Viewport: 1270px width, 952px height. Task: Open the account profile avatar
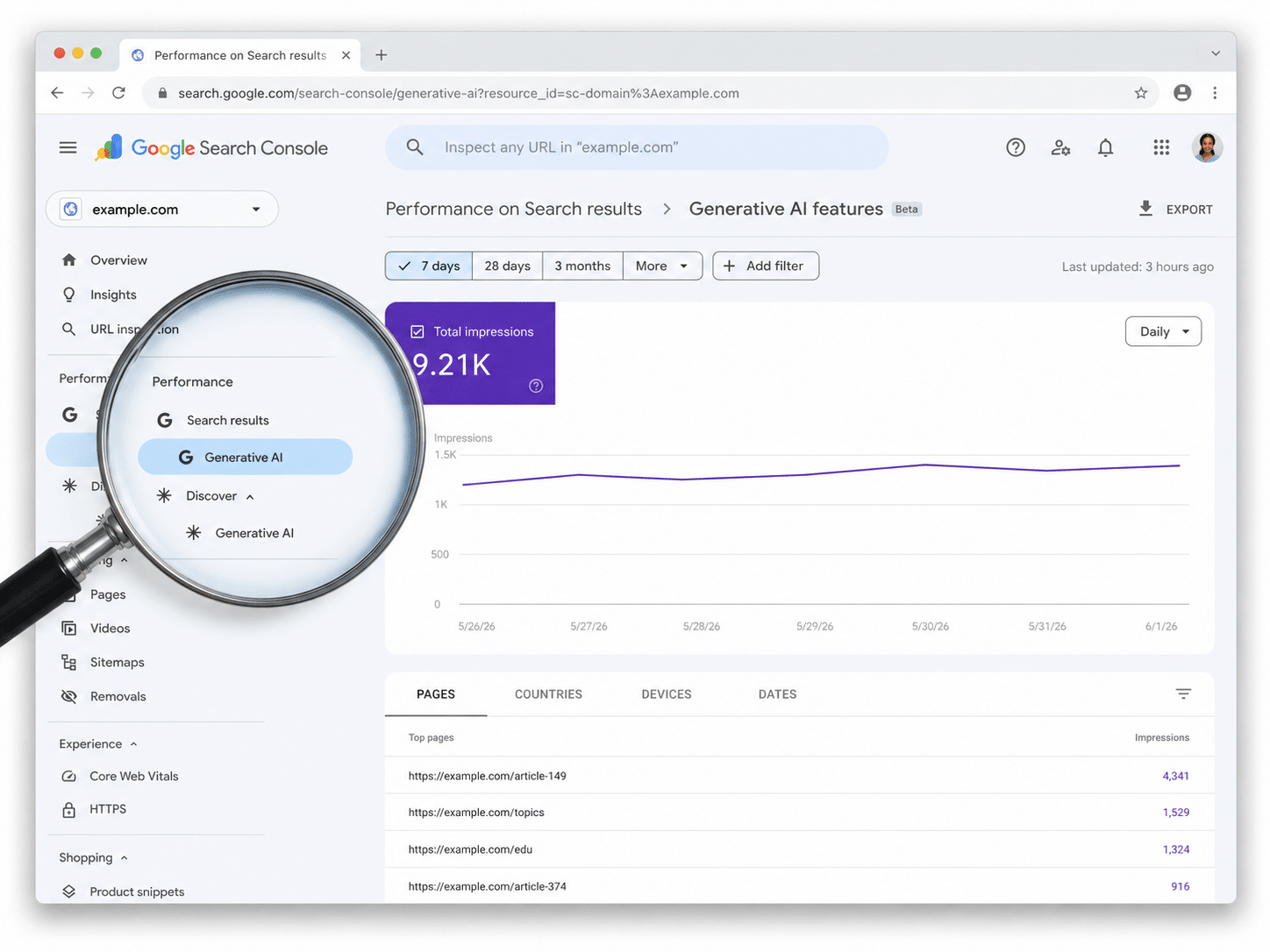point(1207,147)
